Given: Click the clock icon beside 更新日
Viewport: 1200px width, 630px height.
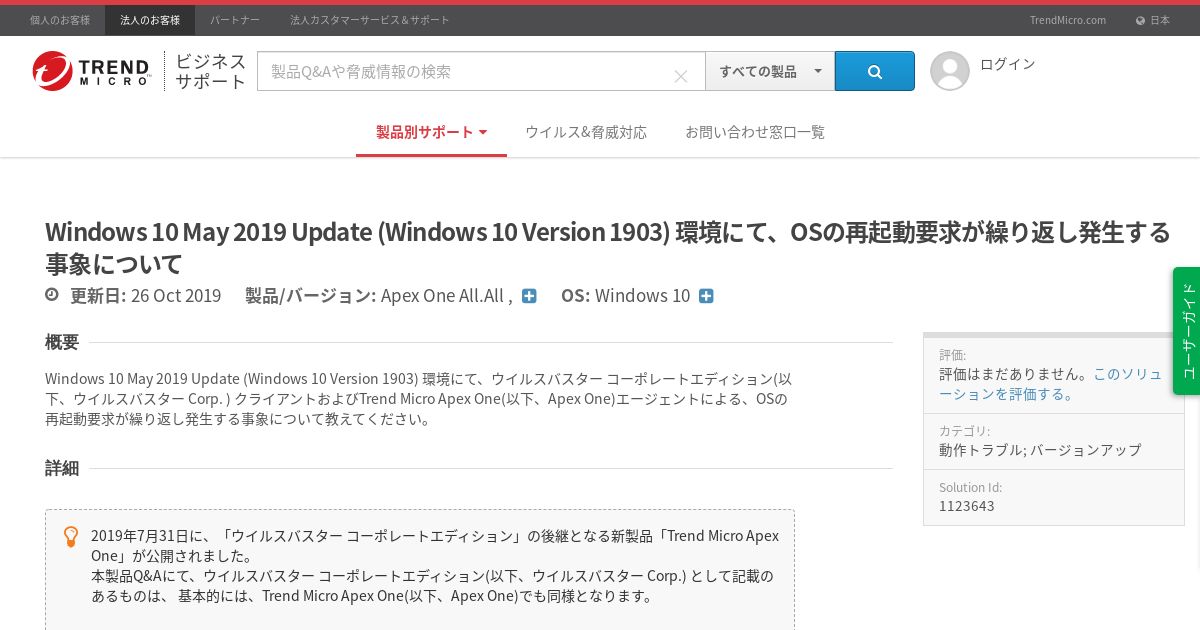Looking at the screenshot, I should pos(52,295).
